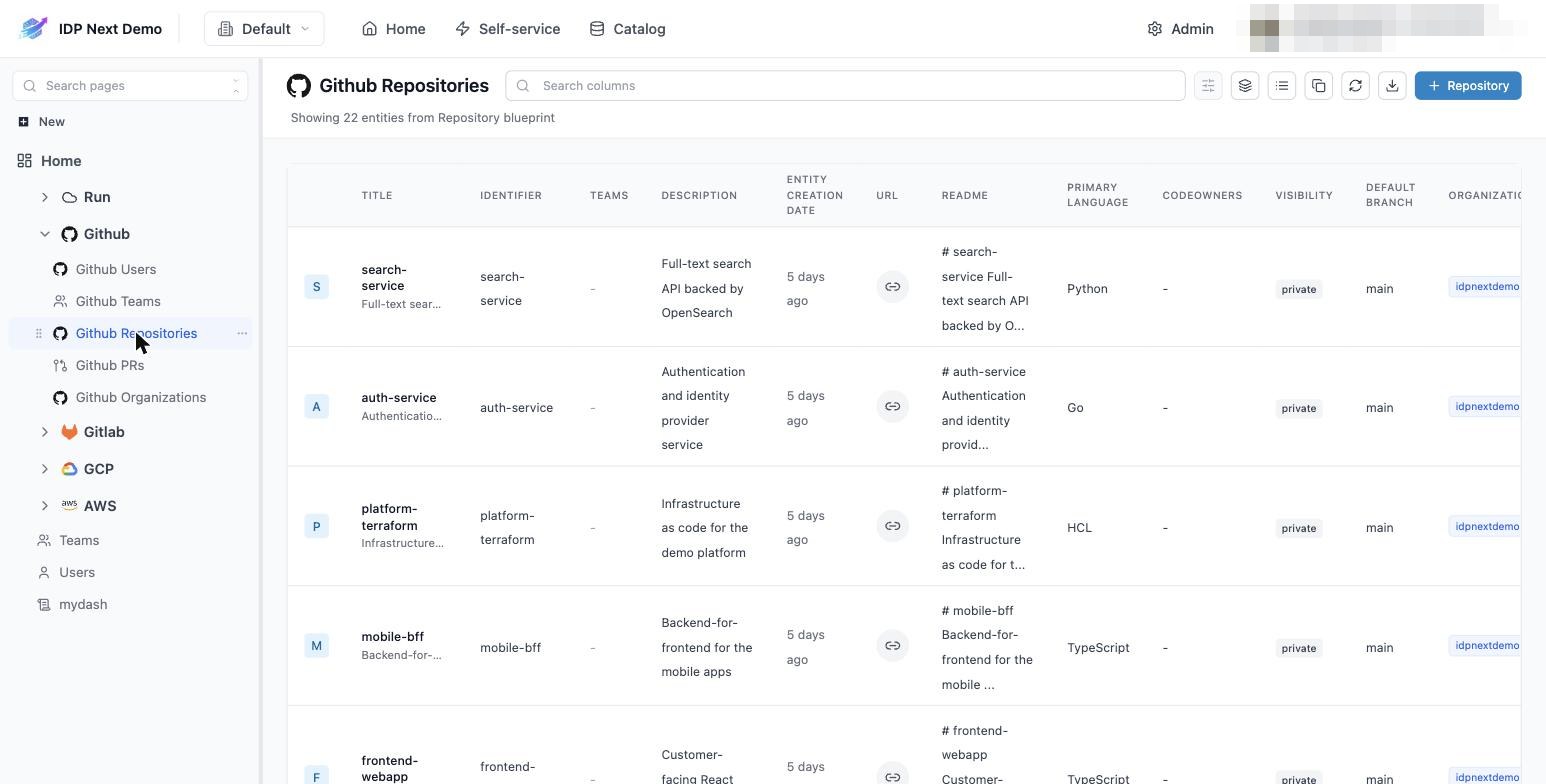Refresh the table with the reload icon

(x=1355, y=86)
